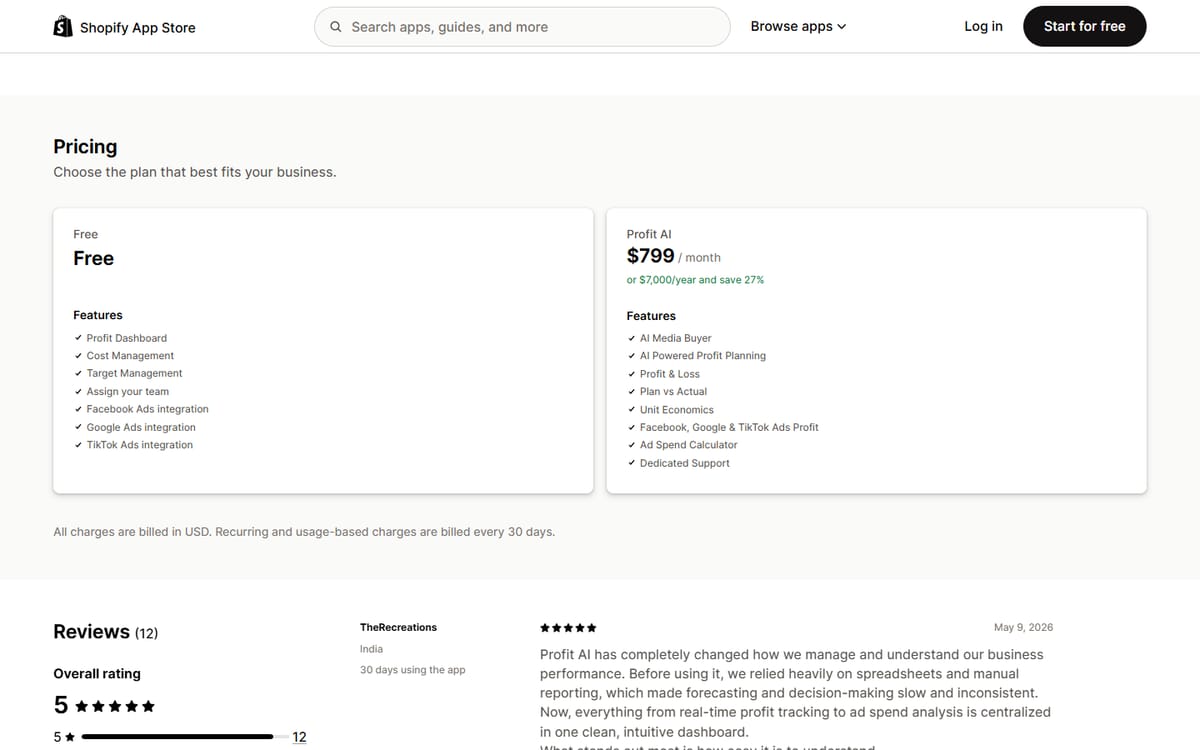Focus the Search apps, guides, and more field
The height and width of the screenshot is (750, 1200).
(x=522, y=27)
